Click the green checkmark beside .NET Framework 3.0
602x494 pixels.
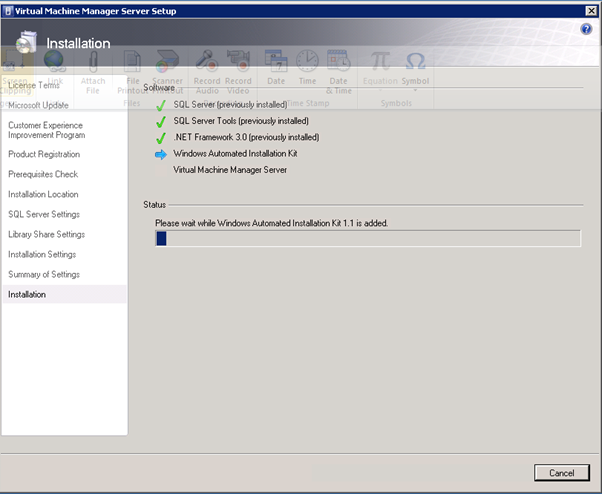coord(161,138)
